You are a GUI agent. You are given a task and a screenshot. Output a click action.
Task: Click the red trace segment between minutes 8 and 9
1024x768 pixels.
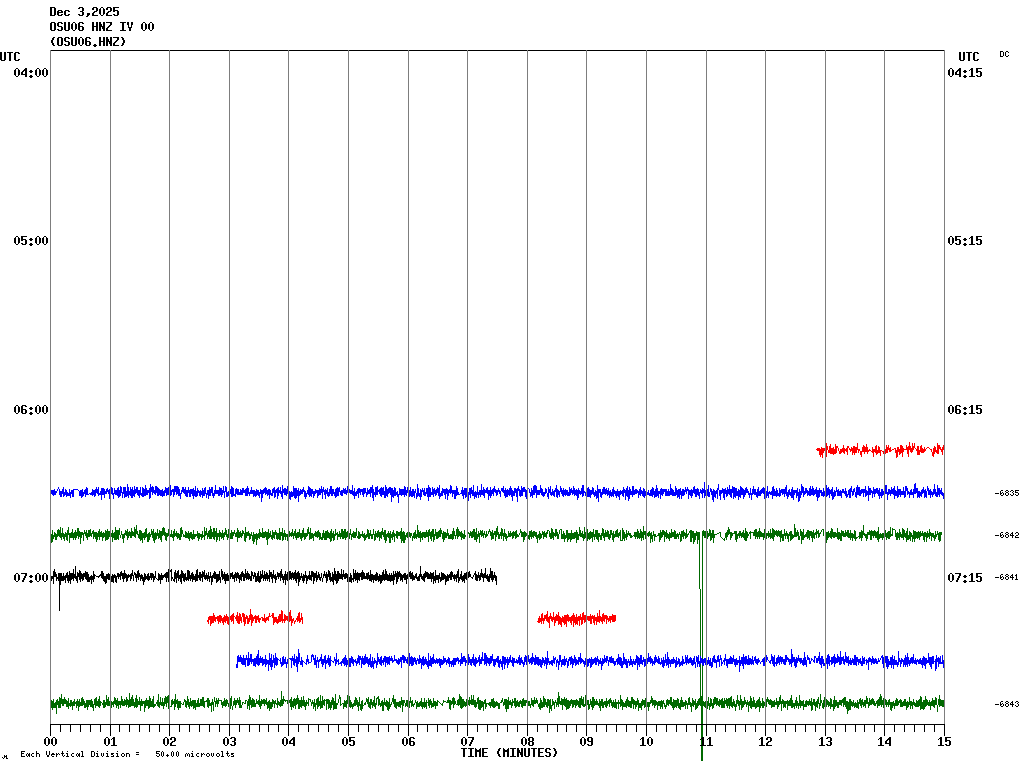click(x=576, y=619)
